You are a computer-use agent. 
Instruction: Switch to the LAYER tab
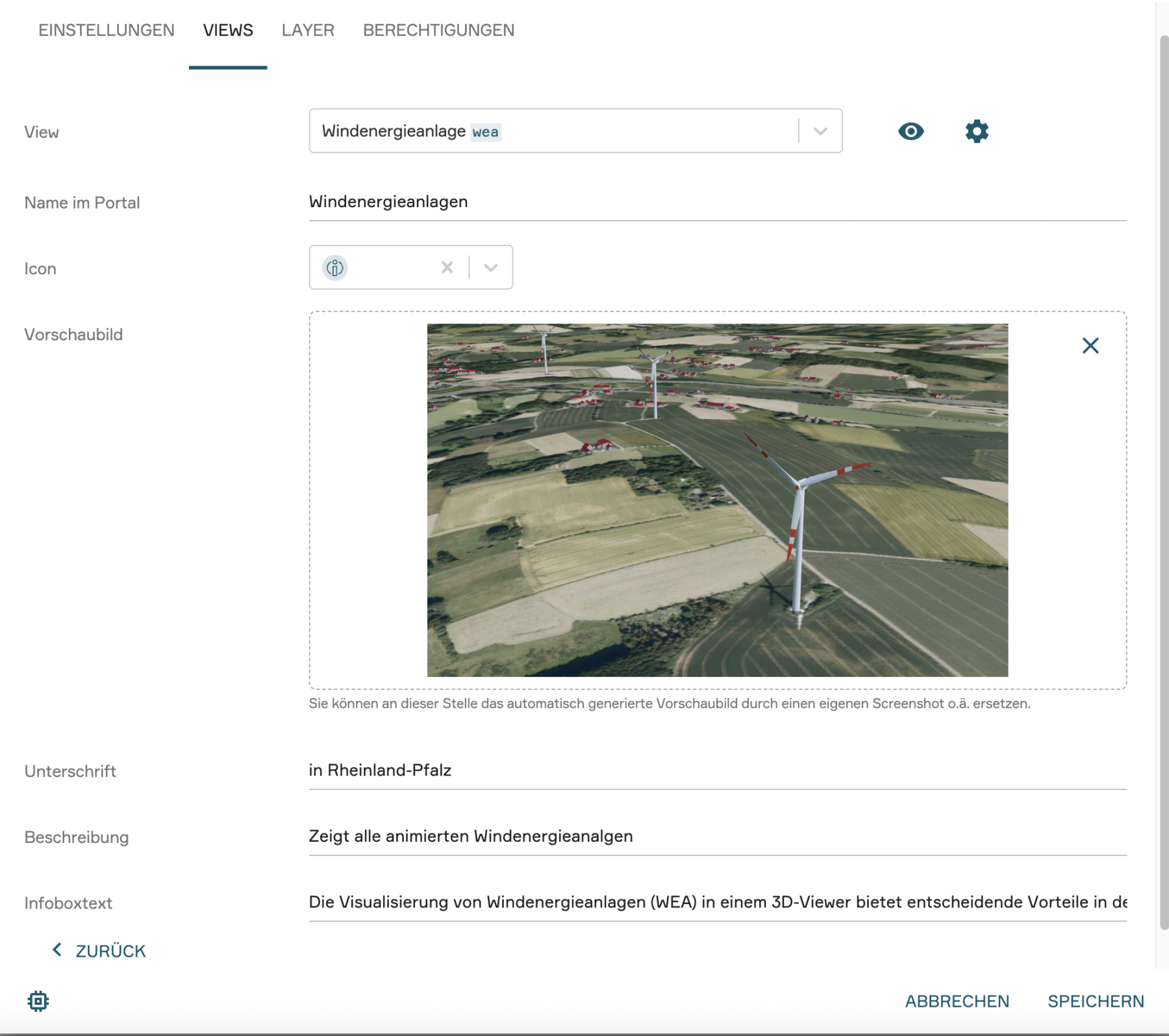pyautogui.click(x=308, y=31)
